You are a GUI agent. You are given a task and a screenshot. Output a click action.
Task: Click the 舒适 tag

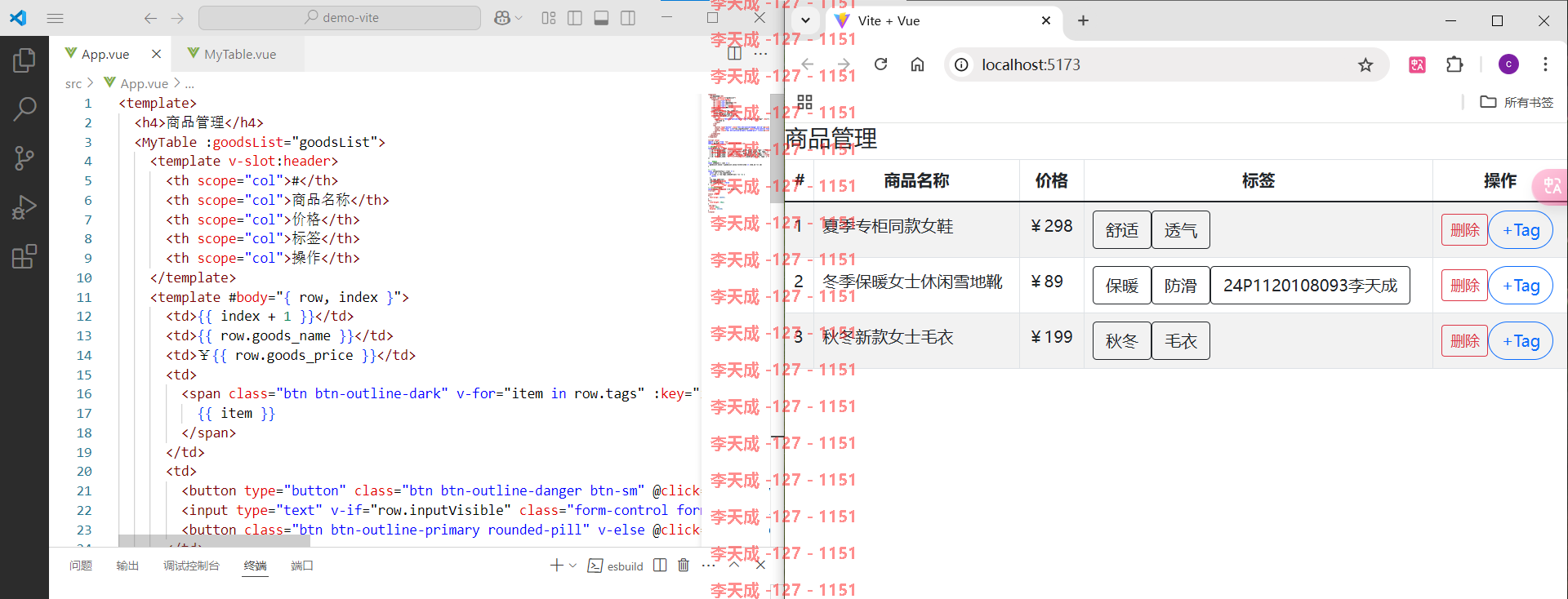pos(1122,230)
